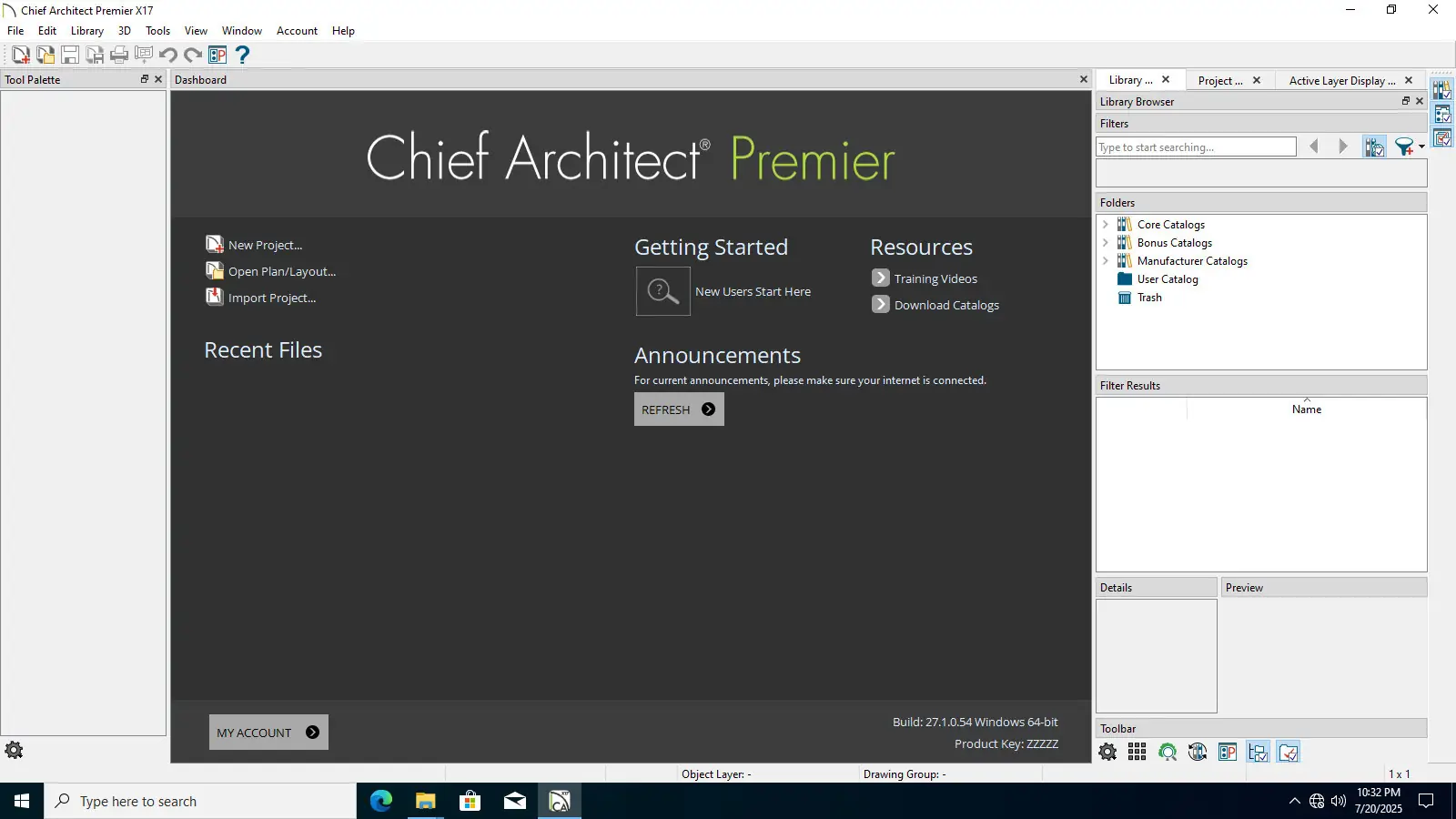
Task: Open the Account menu
Action: pos(298,31)
